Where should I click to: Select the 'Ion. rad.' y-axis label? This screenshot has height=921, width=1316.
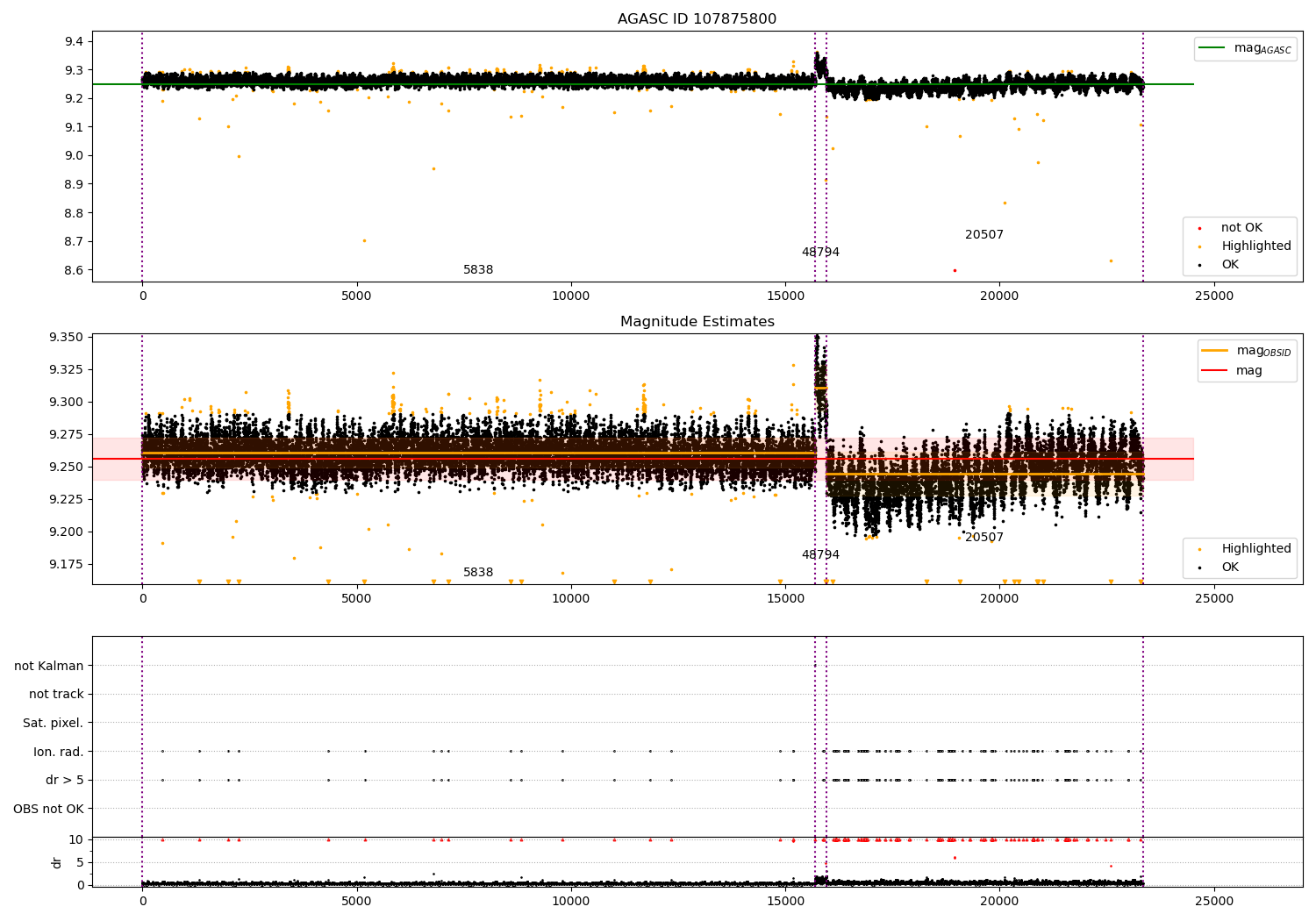tap(59, 752)
